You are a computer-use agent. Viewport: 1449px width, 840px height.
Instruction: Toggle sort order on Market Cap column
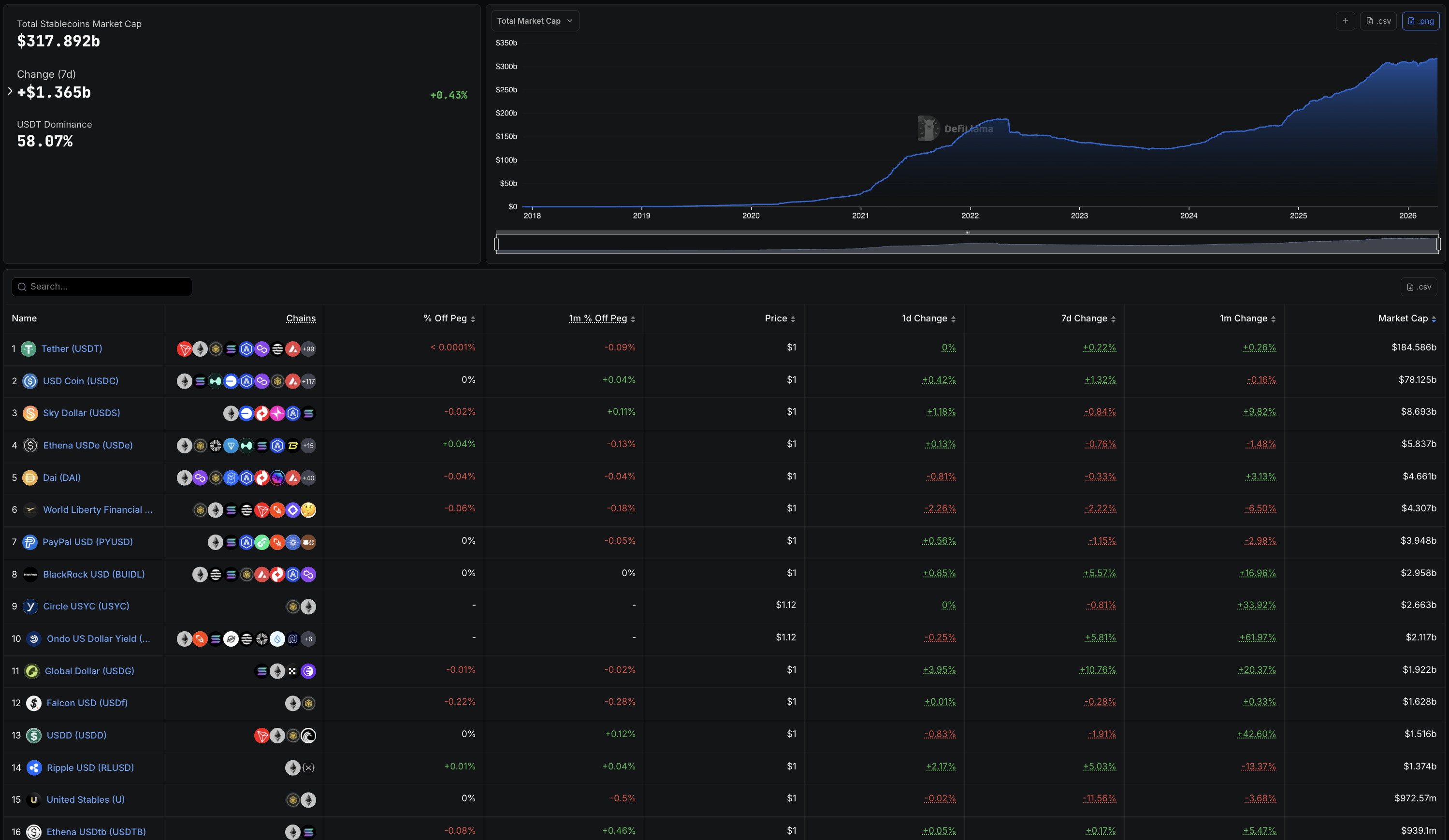coord(1434,318)
